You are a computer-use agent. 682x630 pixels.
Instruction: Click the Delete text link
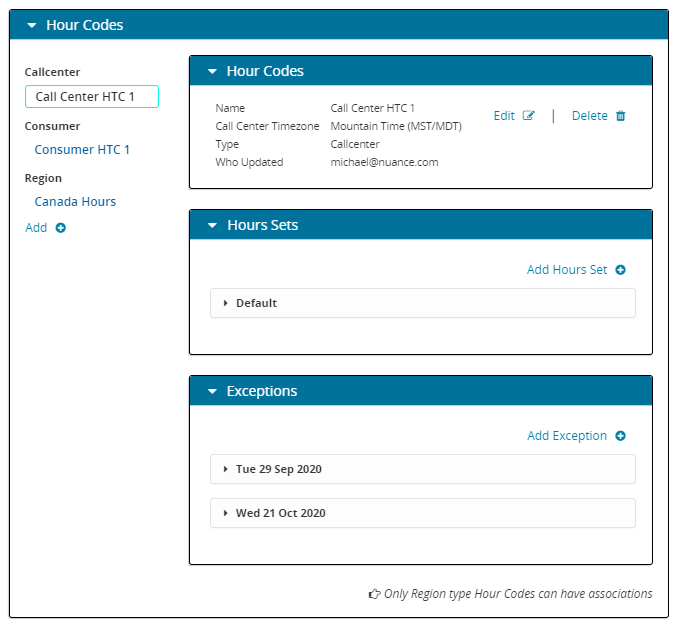589,116
